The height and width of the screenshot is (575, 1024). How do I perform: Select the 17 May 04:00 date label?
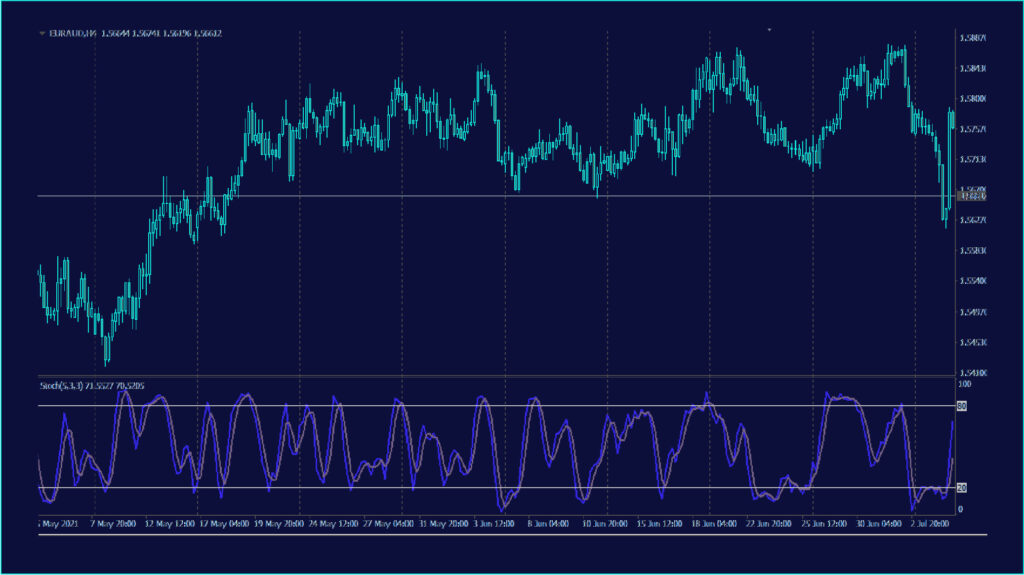tap(222, 523)
